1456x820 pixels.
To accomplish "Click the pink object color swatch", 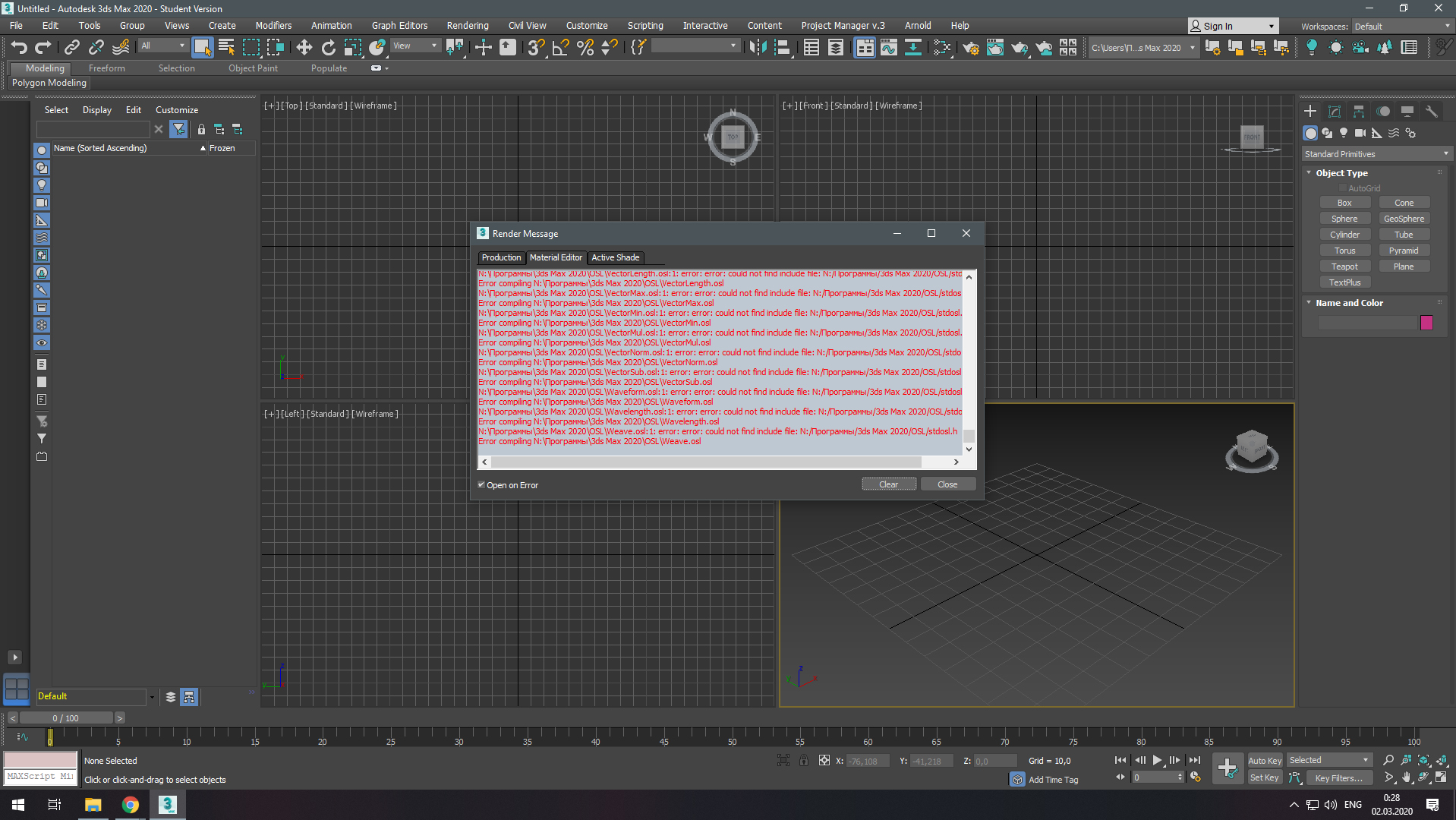I will click(1426, 323).
